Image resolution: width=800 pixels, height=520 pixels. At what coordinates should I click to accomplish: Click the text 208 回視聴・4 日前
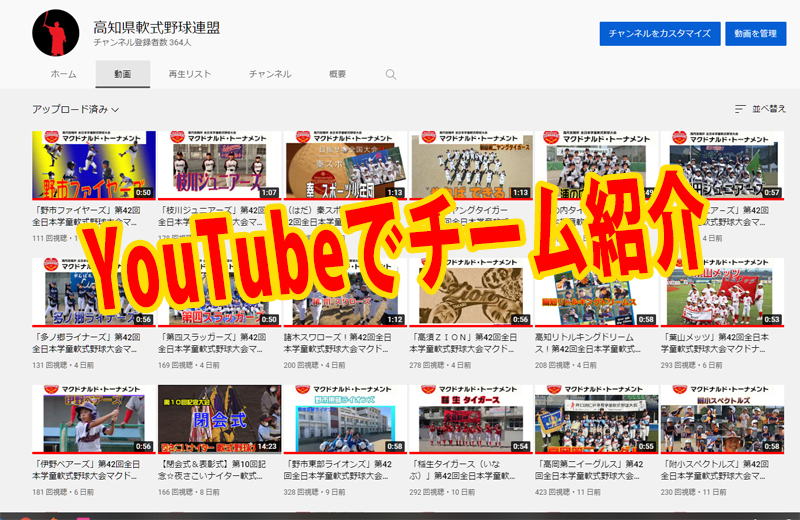click(565, 365)
